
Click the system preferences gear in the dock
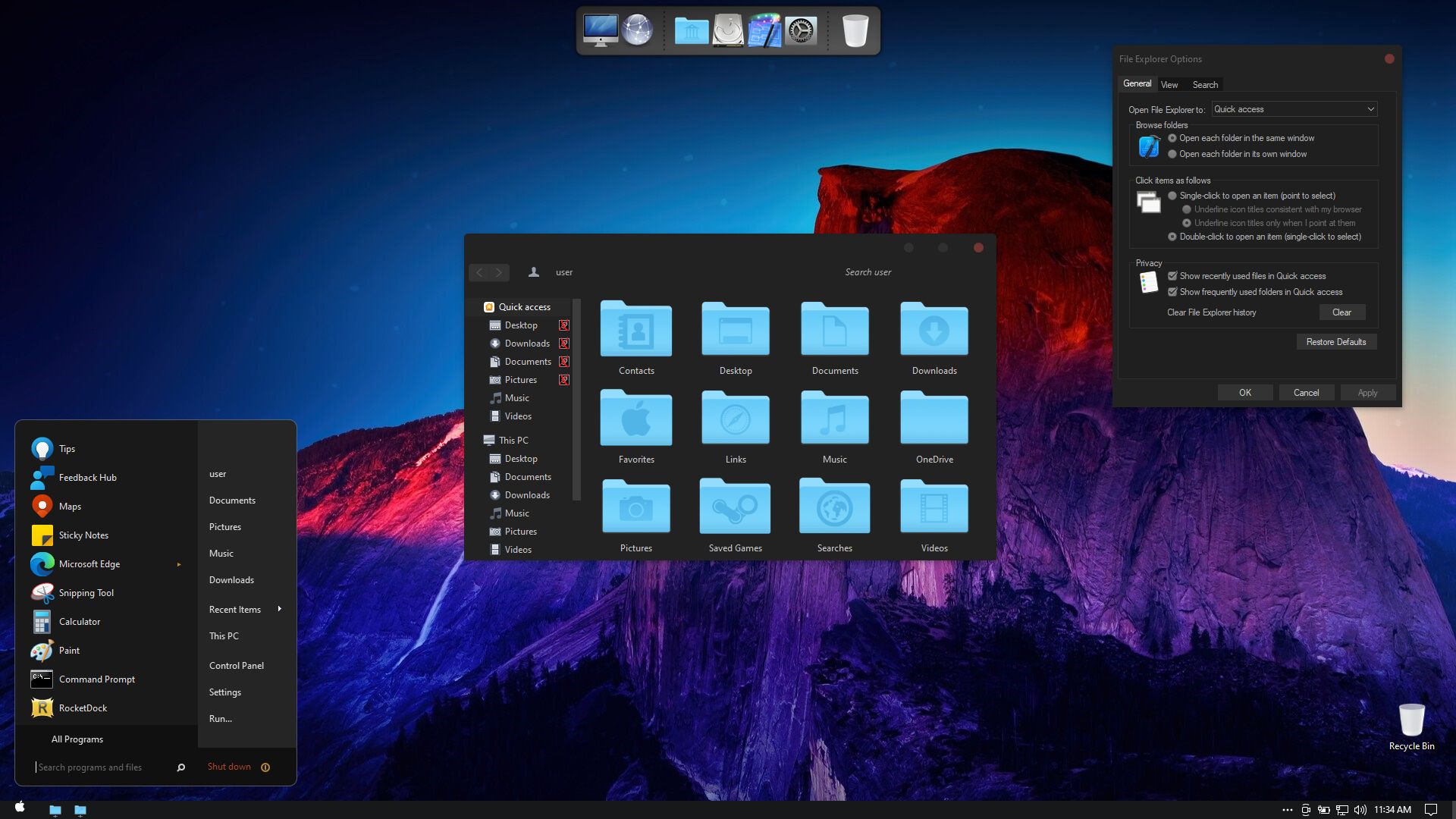pyautogui.click(x=800, y=31)
